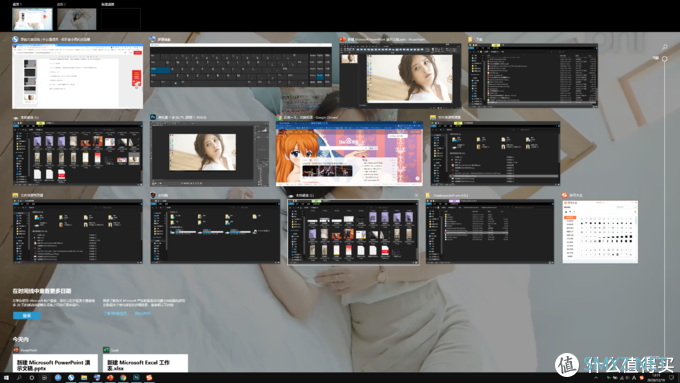Switch to the Desktop 2 thumbnail

(77, 19)
